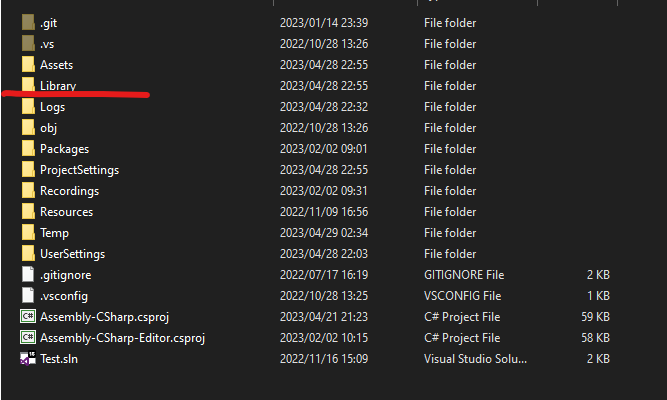The width and height of the screenshot is (667, 400).
Task: Select the ProjectSettings folder name
Action: click(x=79, y=170)
